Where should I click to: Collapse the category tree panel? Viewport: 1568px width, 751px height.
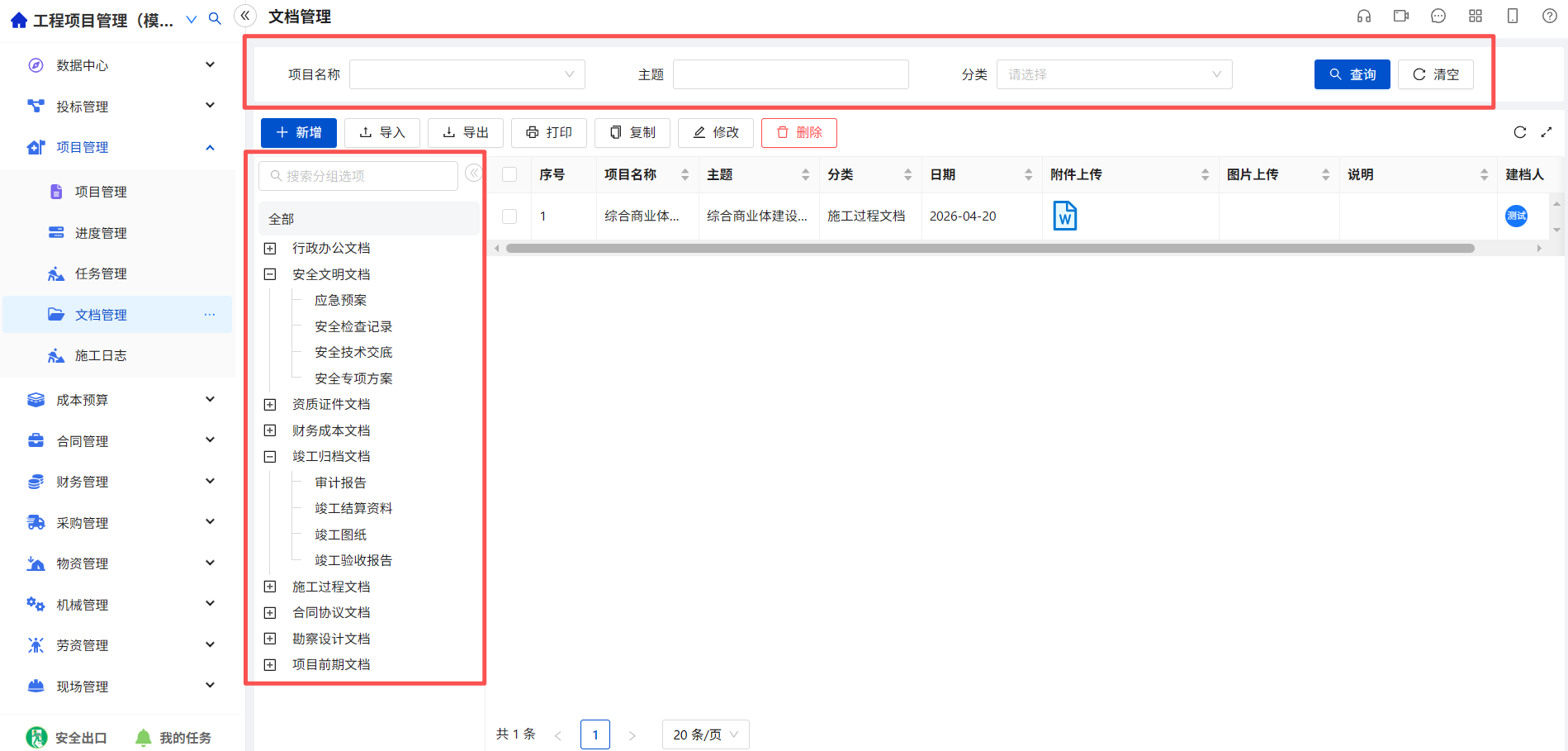click(473, 173)
